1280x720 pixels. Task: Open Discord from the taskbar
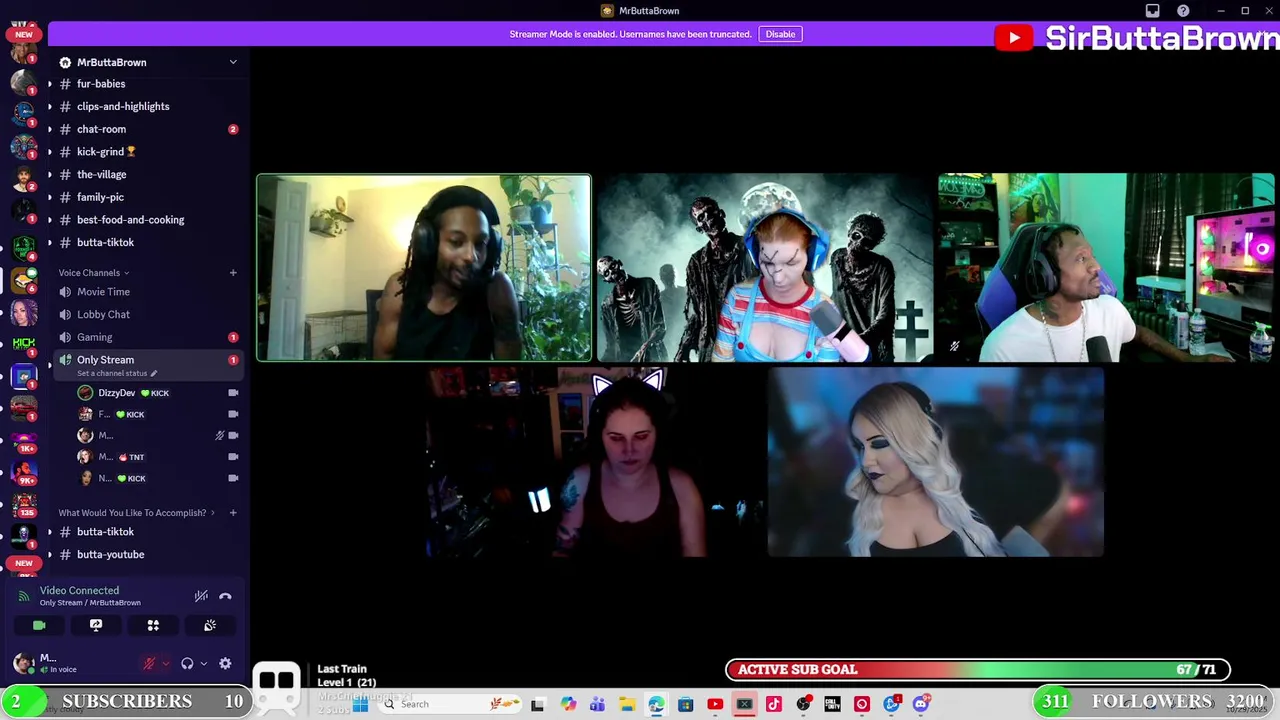click(921, 704)
